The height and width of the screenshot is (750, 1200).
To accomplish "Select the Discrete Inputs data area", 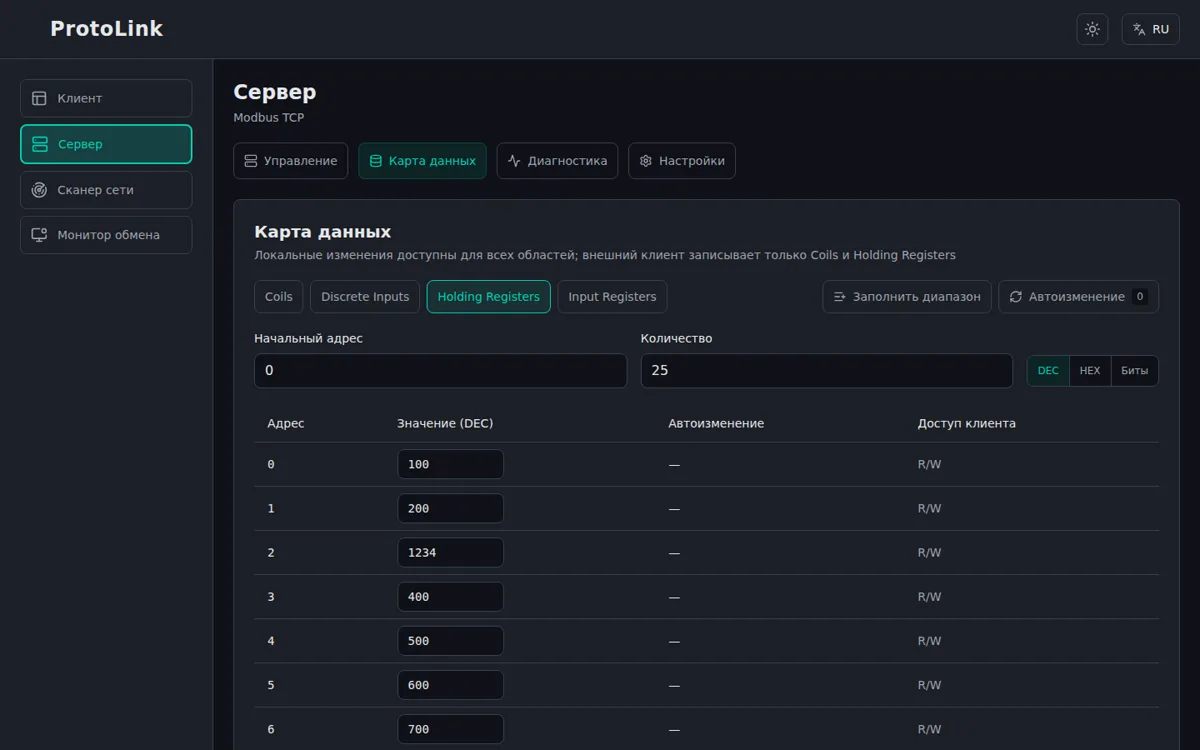I will 365,297.
